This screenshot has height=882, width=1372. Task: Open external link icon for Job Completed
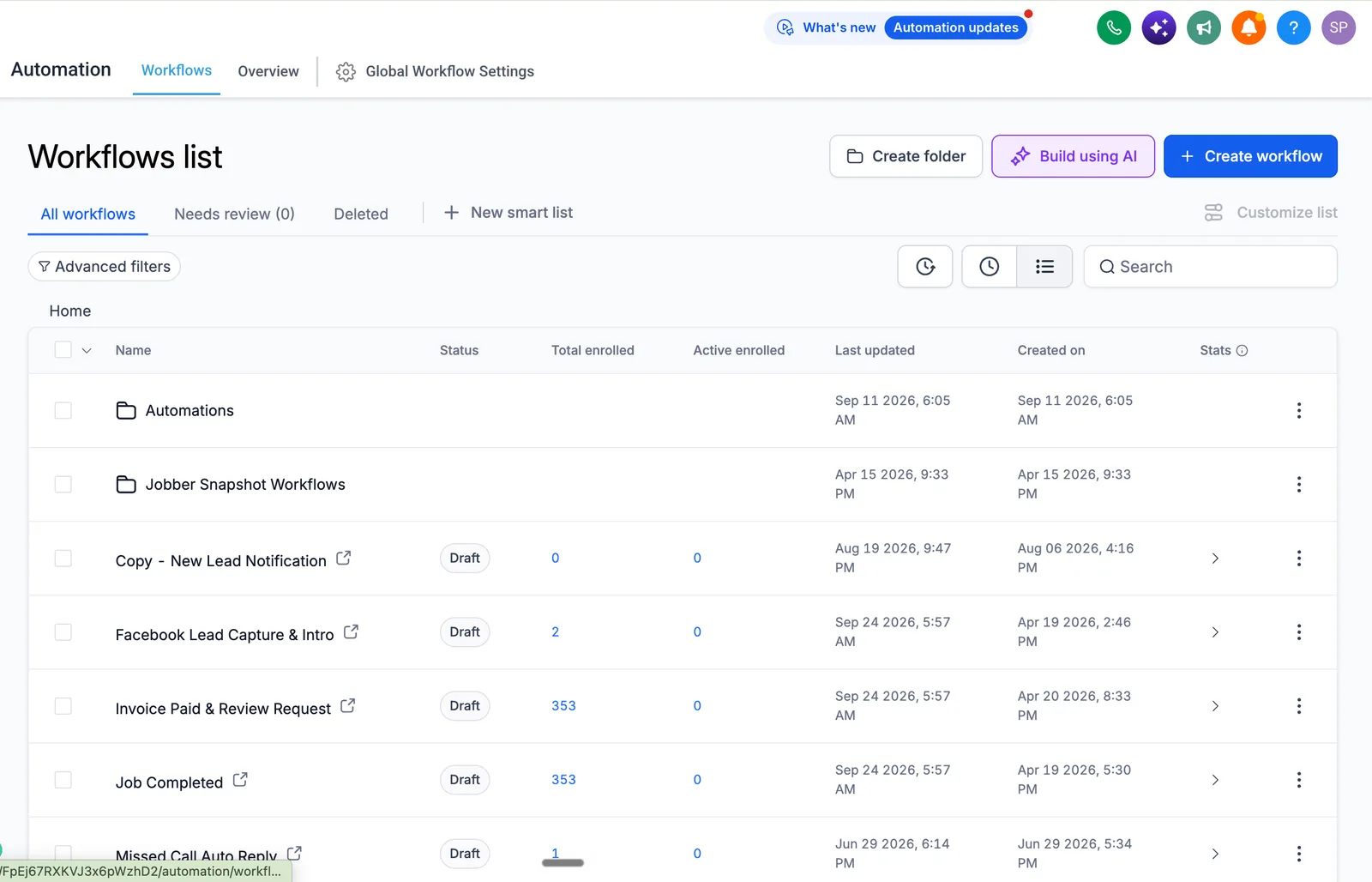tap(240, 779)
